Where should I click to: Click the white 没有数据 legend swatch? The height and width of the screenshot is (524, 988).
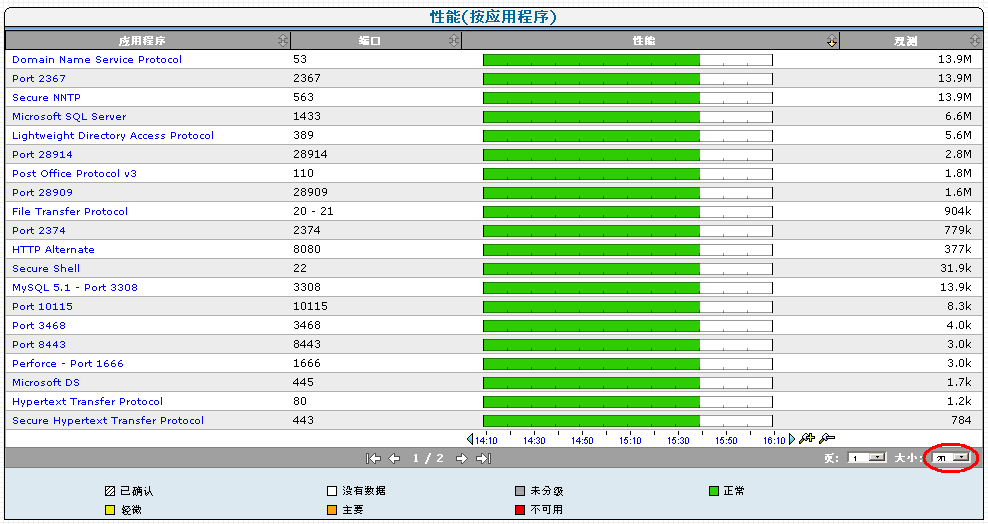[332, 491]
